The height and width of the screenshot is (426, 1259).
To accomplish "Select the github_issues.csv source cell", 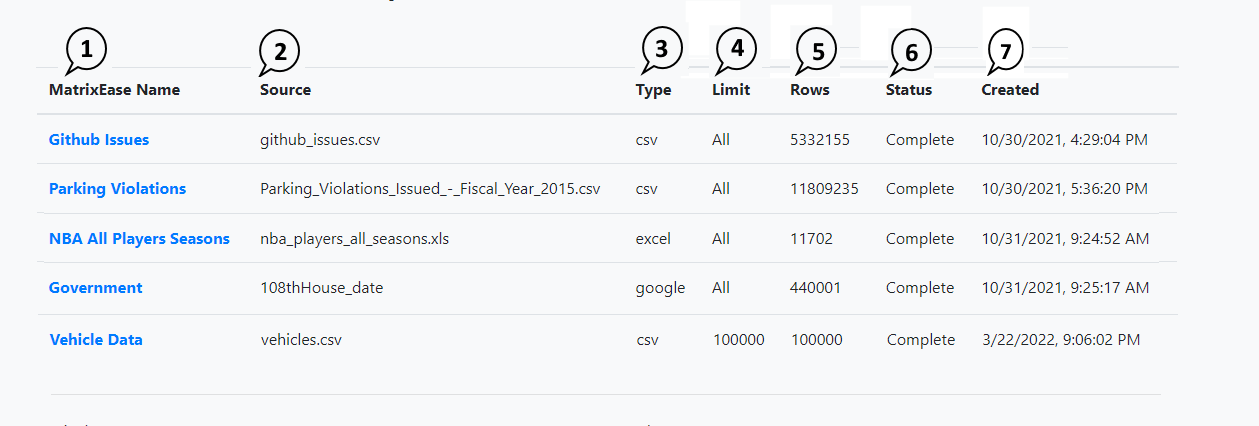I will (320, 140).
